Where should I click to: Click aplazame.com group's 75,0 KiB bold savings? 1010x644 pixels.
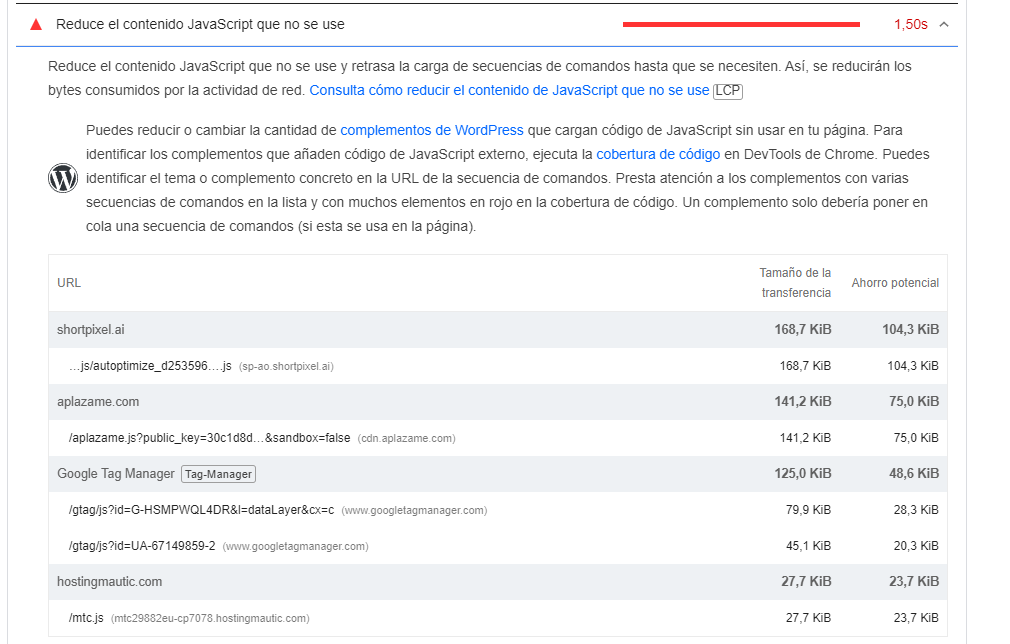(914, 402)
